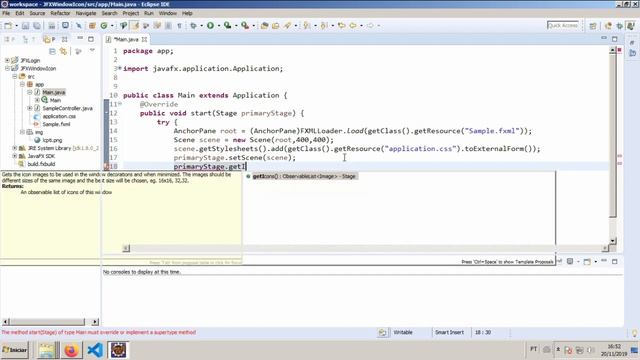Open the Project menu
Screen dimensions: 640x360
pos(131,13)
